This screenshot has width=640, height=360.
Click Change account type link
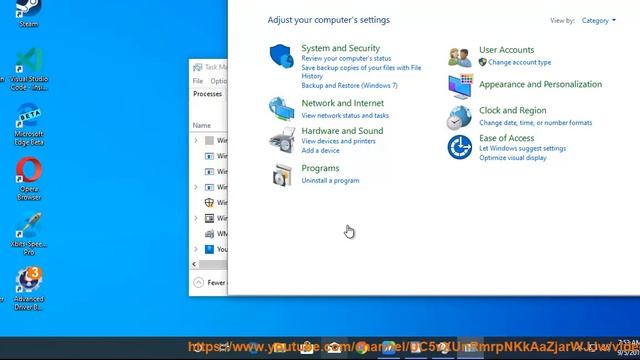(x=520, y=62)
